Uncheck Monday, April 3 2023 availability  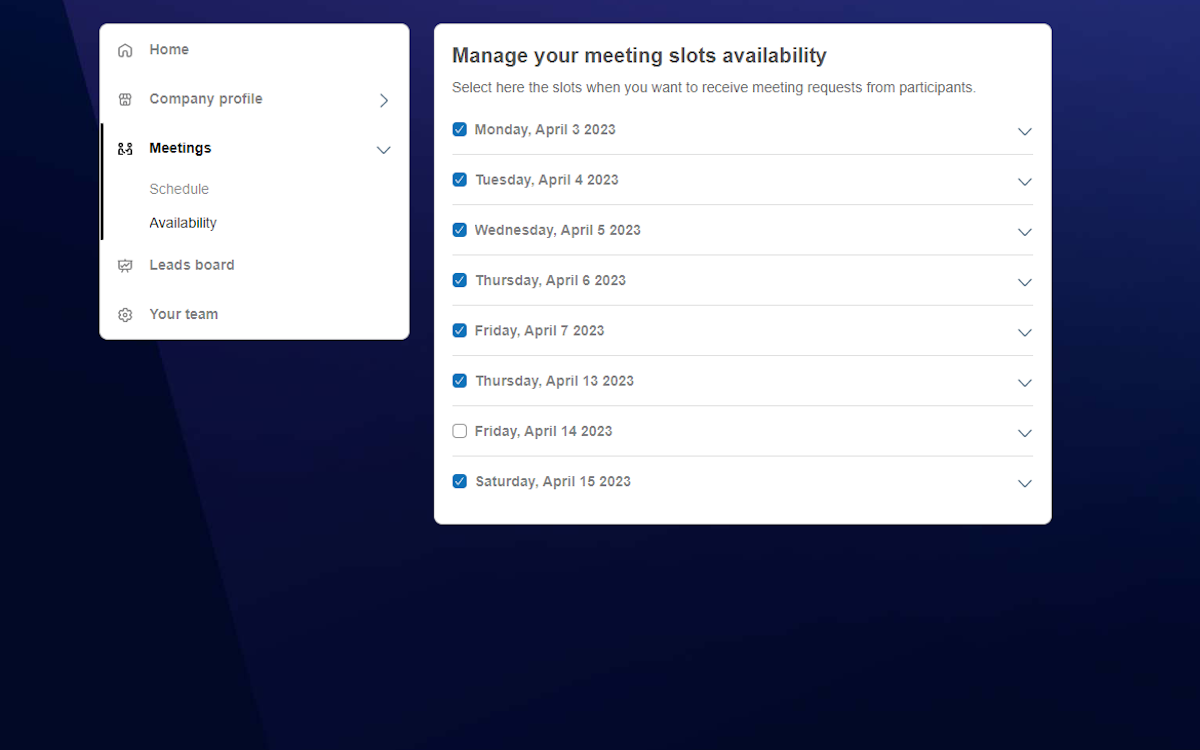(x=459, y=129)
